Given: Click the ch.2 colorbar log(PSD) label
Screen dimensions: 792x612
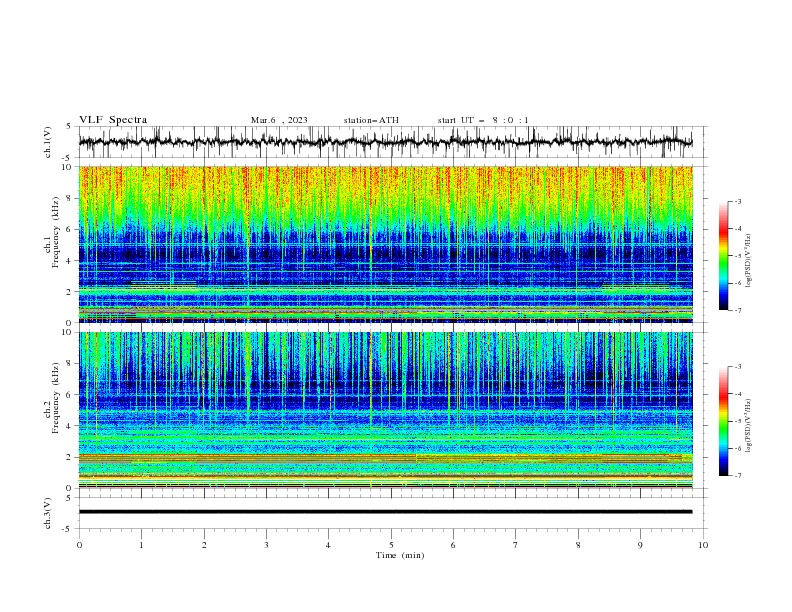Looking at the screenshot, I should tap(748, 425).
